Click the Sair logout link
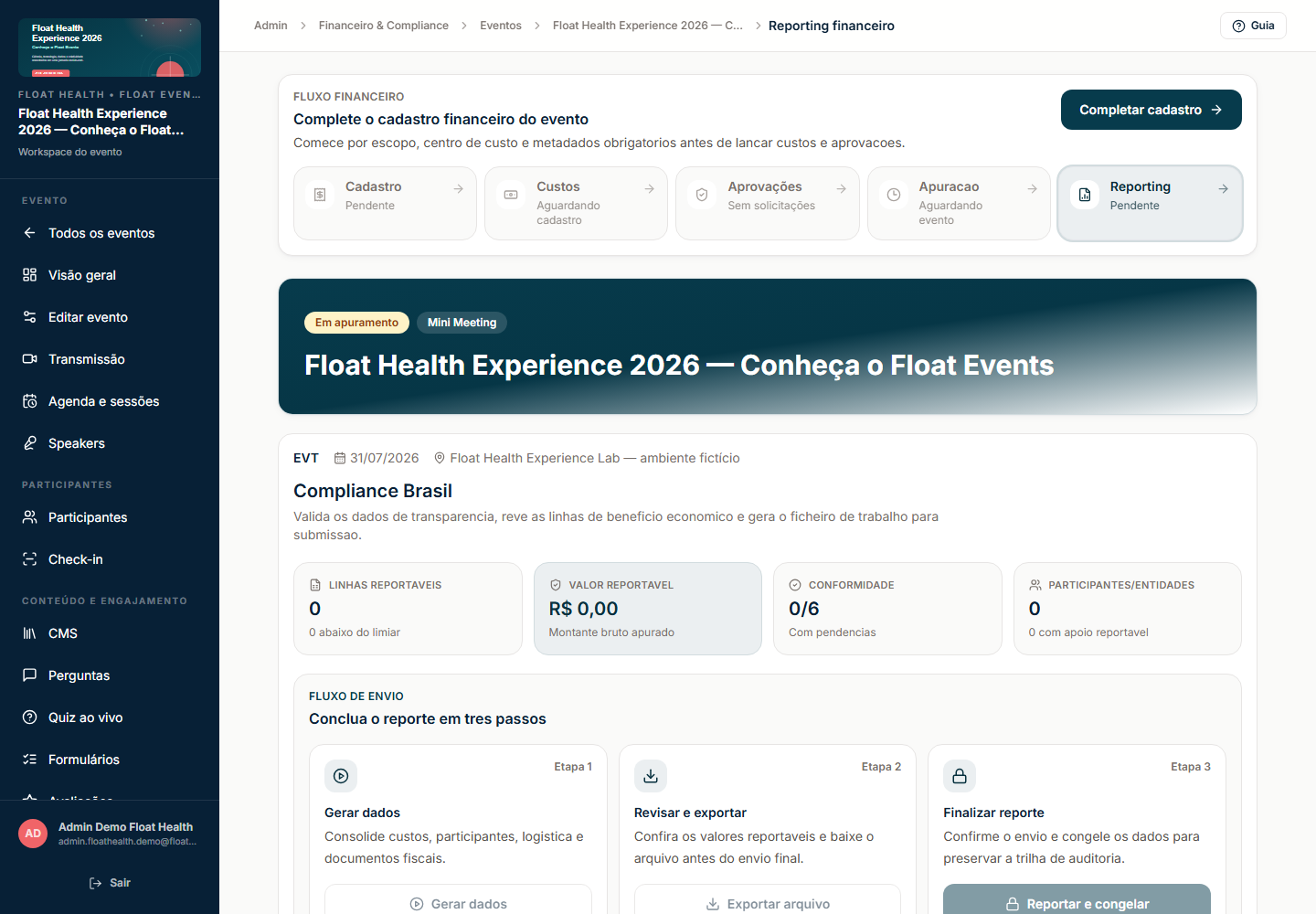1316x914 pixels. [x=110, y=883]
